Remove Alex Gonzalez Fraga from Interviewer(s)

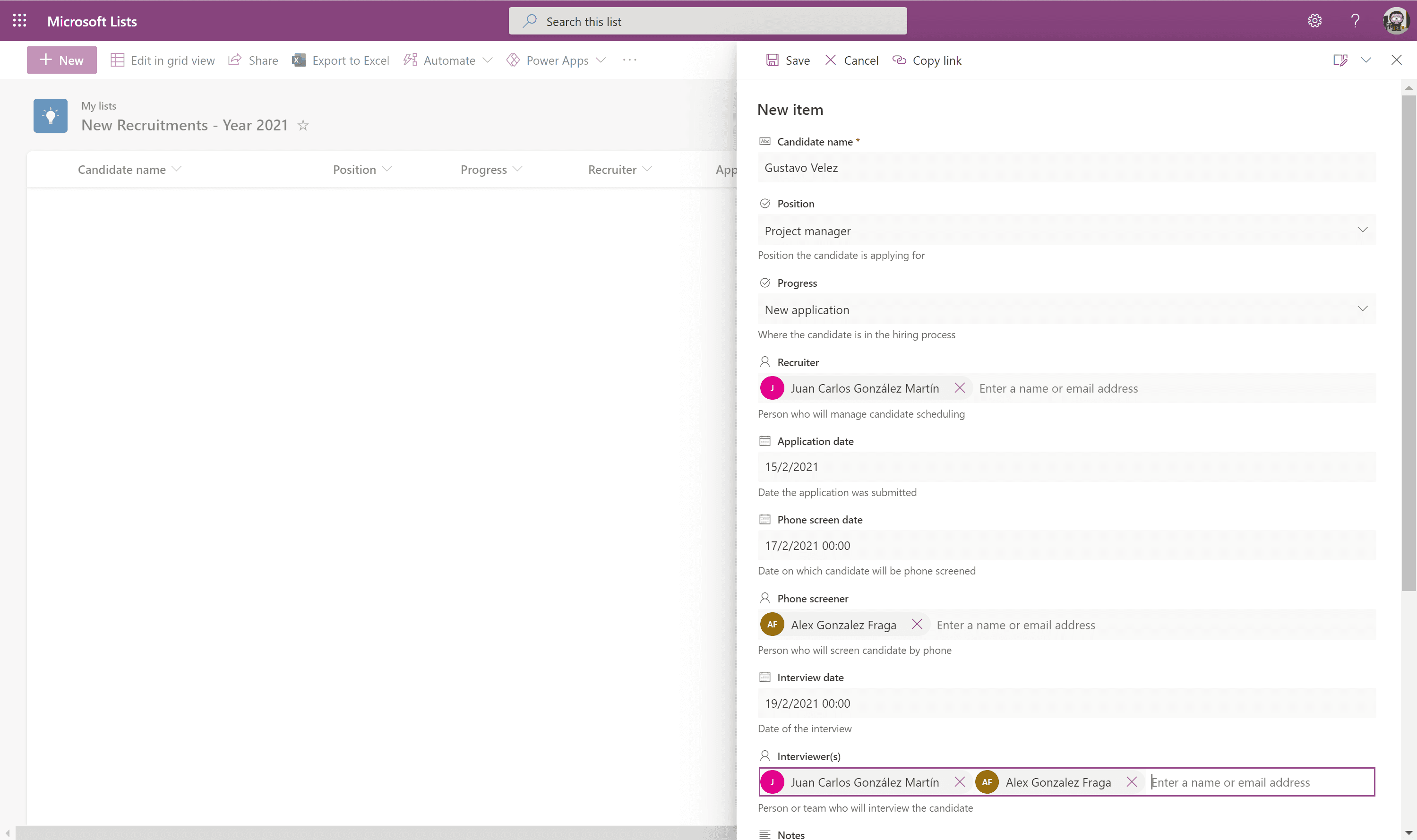click(x=1132, y=782)
